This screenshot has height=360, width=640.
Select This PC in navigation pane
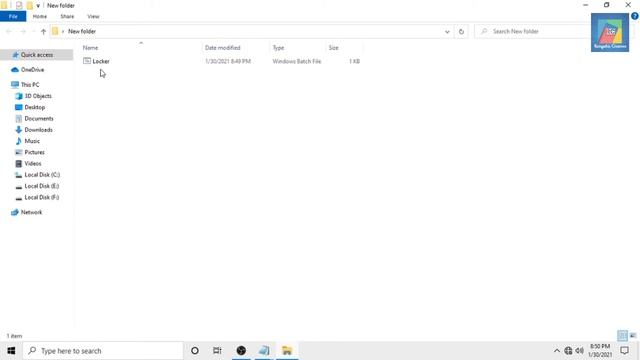pyautogui.click(x=30, y=84)
